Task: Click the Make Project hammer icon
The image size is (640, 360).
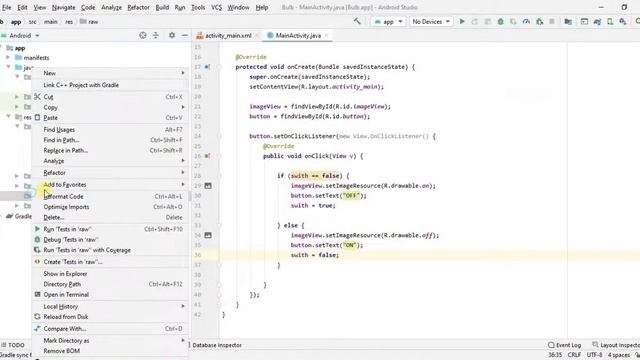Action: [x=357, y=21]
